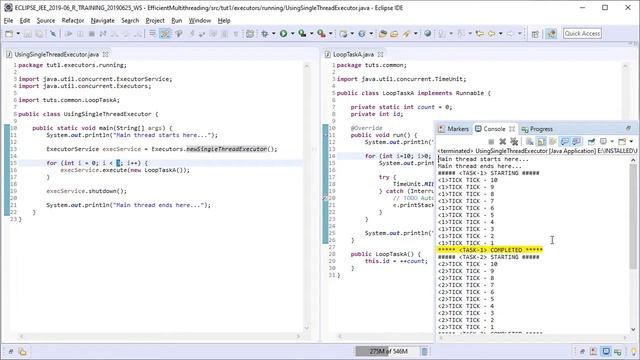Open the Edit menu
Screen dimensions: 640x360
tap(25, 20)
